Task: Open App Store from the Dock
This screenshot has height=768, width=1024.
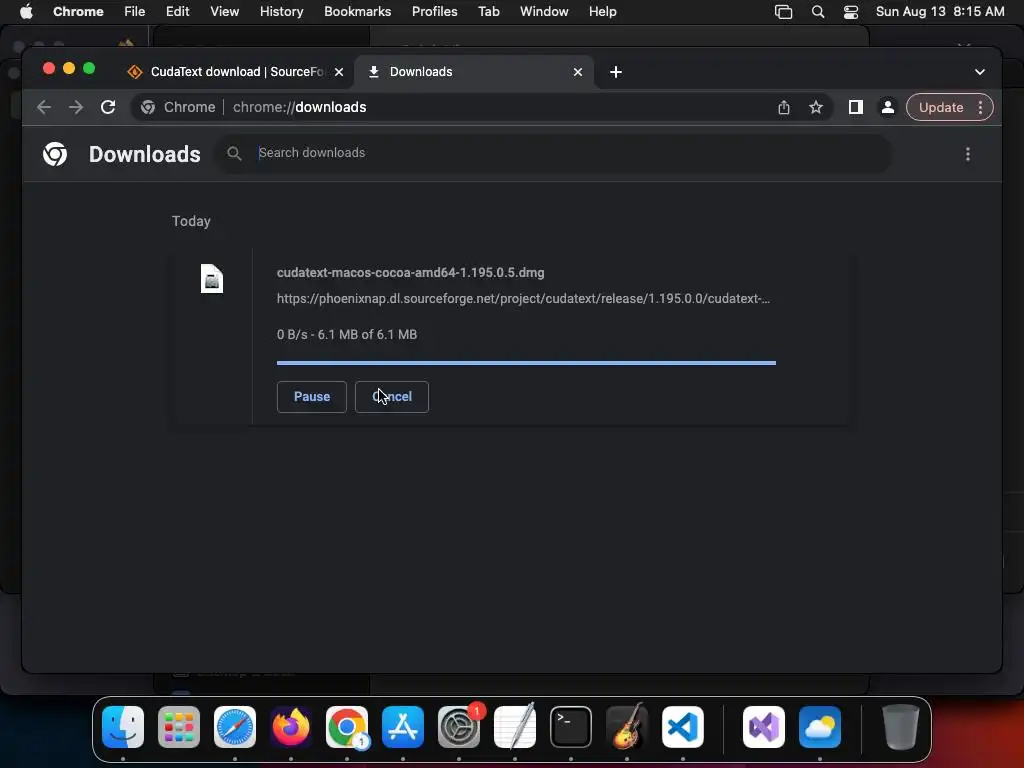Action: (403, 727)
